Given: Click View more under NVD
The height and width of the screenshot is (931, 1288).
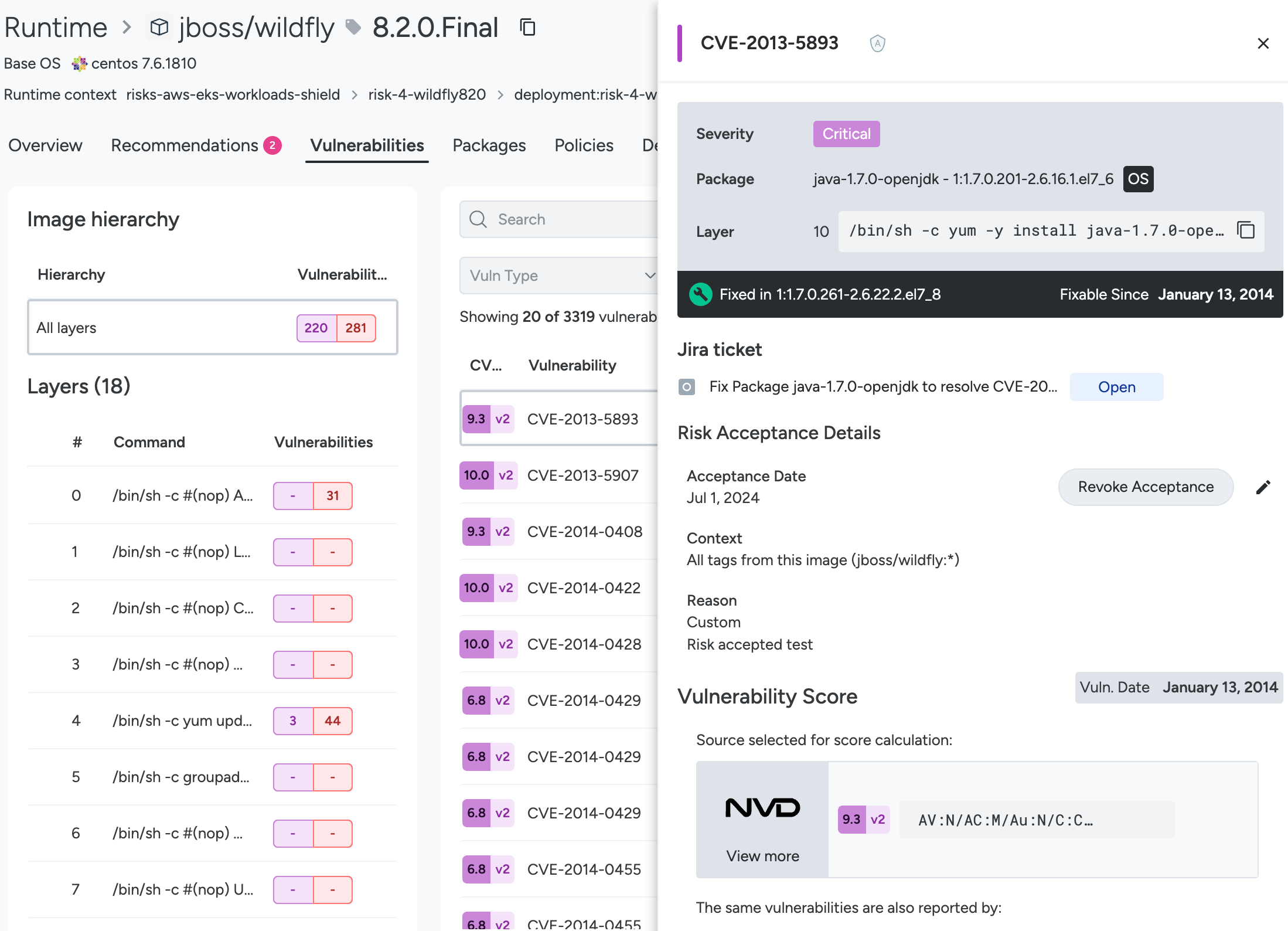Looking at the screenshot, I should pos(762,856).
